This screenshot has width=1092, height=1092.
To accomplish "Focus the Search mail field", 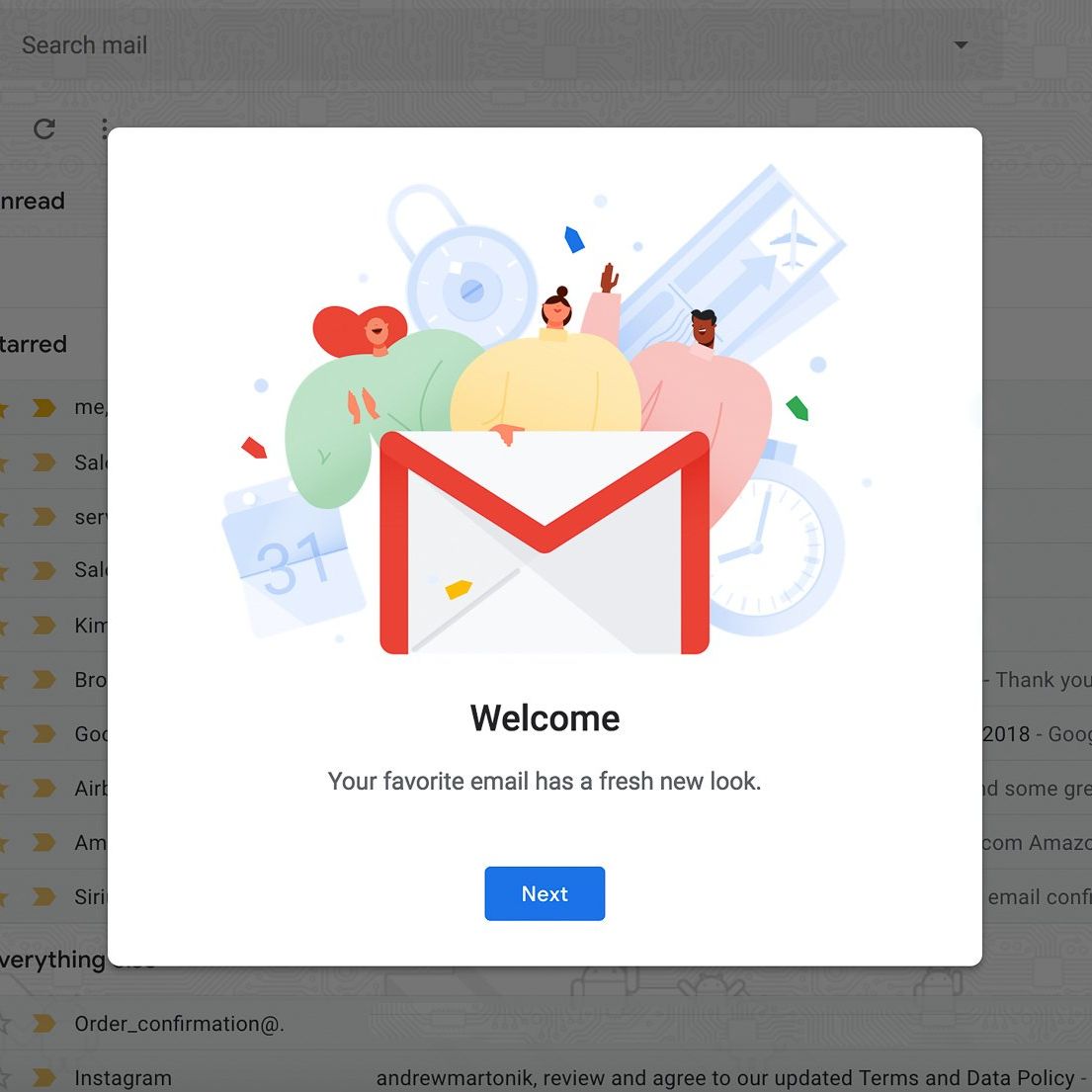I will (x=487, y=45).
